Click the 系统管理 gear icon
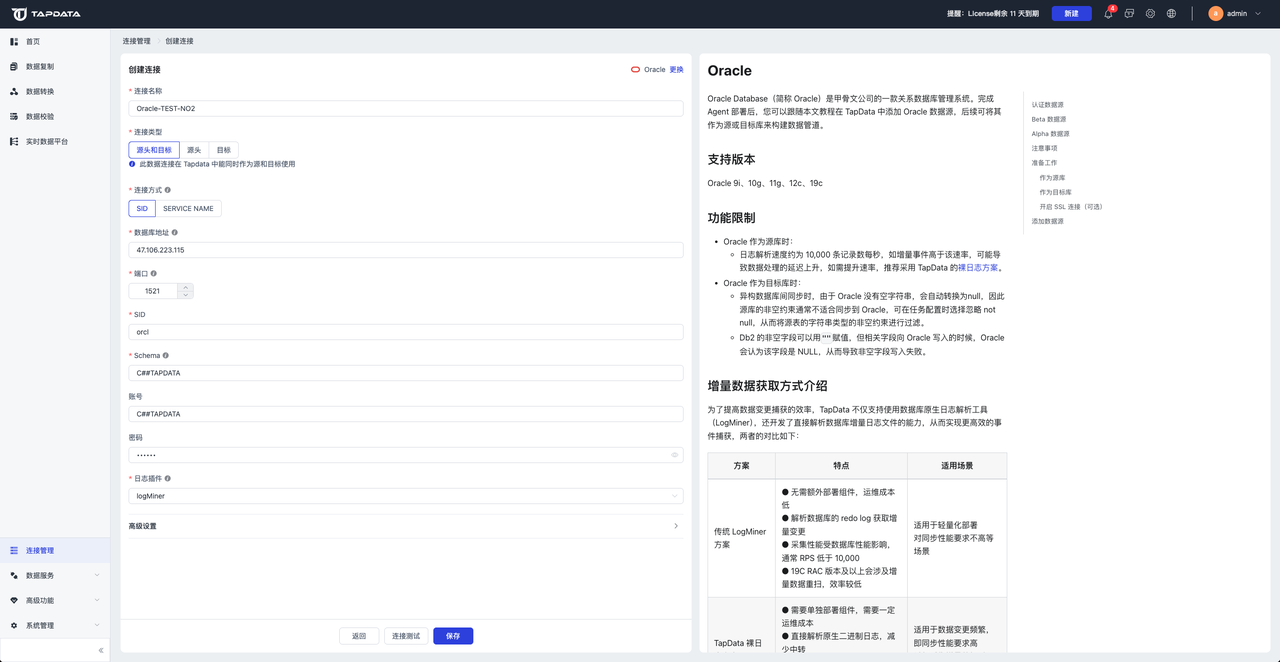1280x662 pixels. [14, 625]
